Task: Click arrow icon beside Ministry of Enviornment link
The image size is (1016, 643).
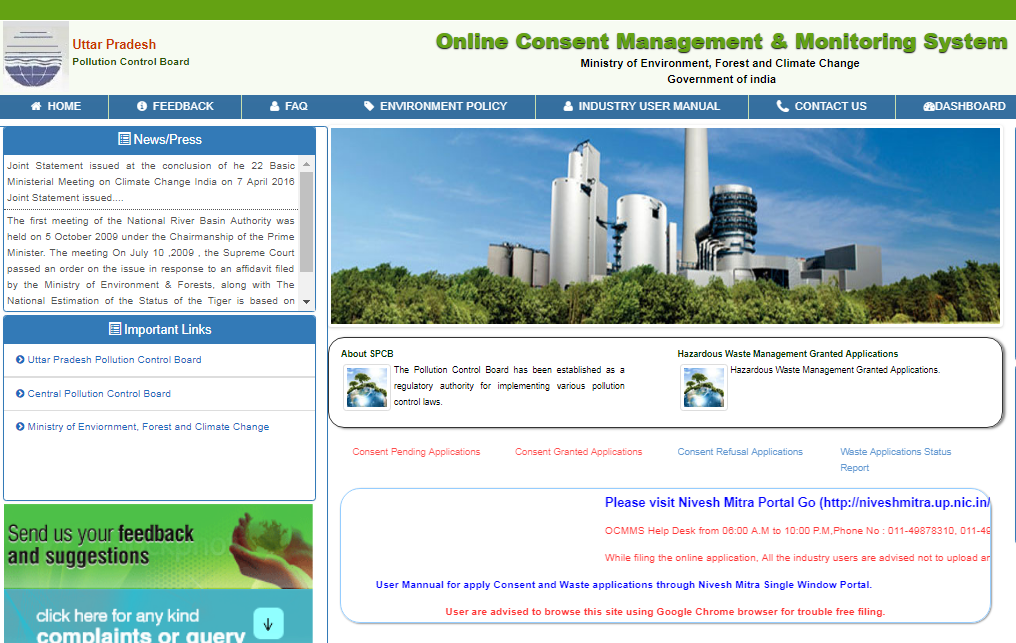Action: pyautogui.click(x=20, y=427)
